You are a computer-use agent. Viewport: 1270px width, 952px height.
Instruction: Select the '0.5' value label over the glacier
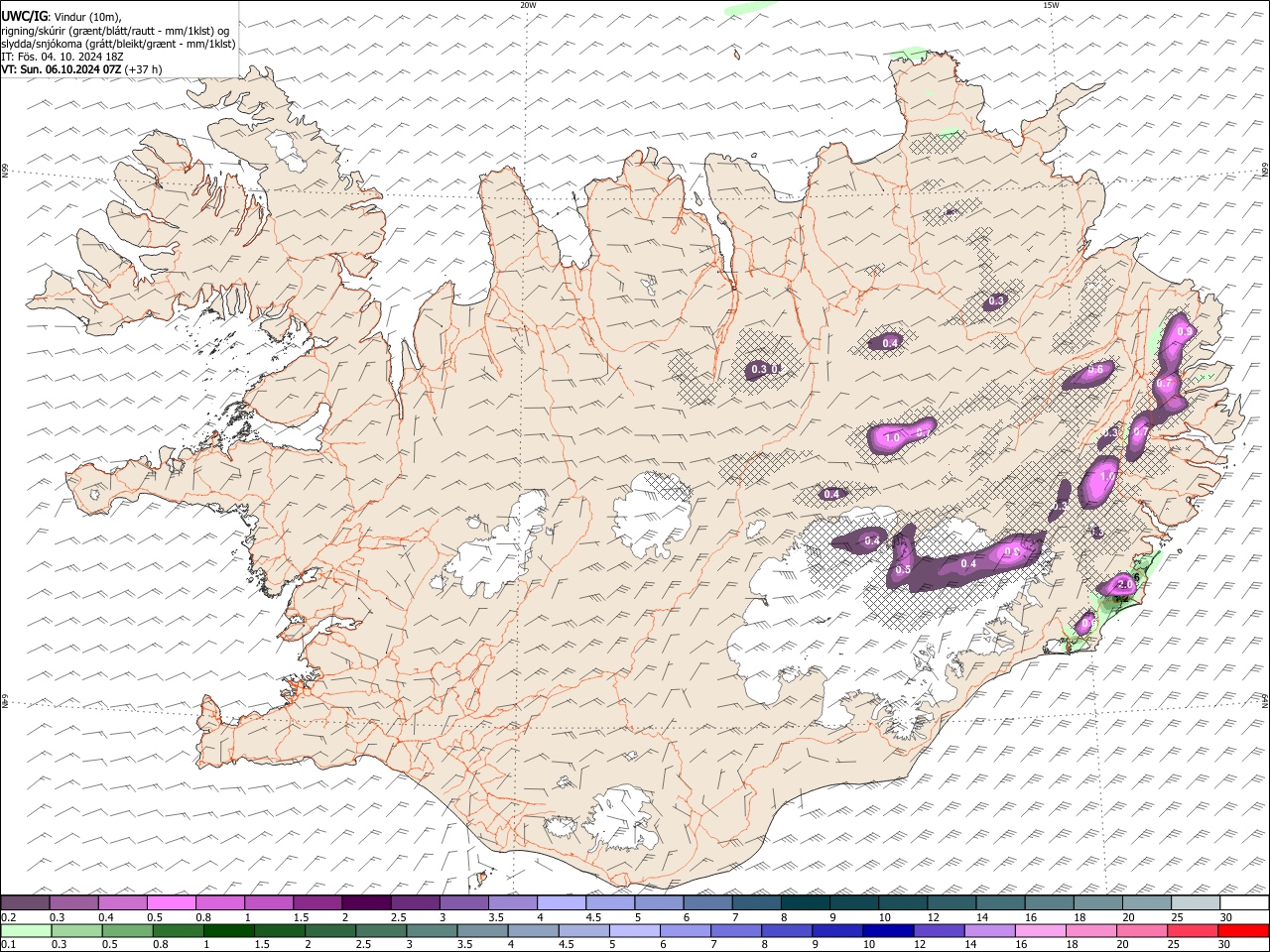(x=903, y=570)
